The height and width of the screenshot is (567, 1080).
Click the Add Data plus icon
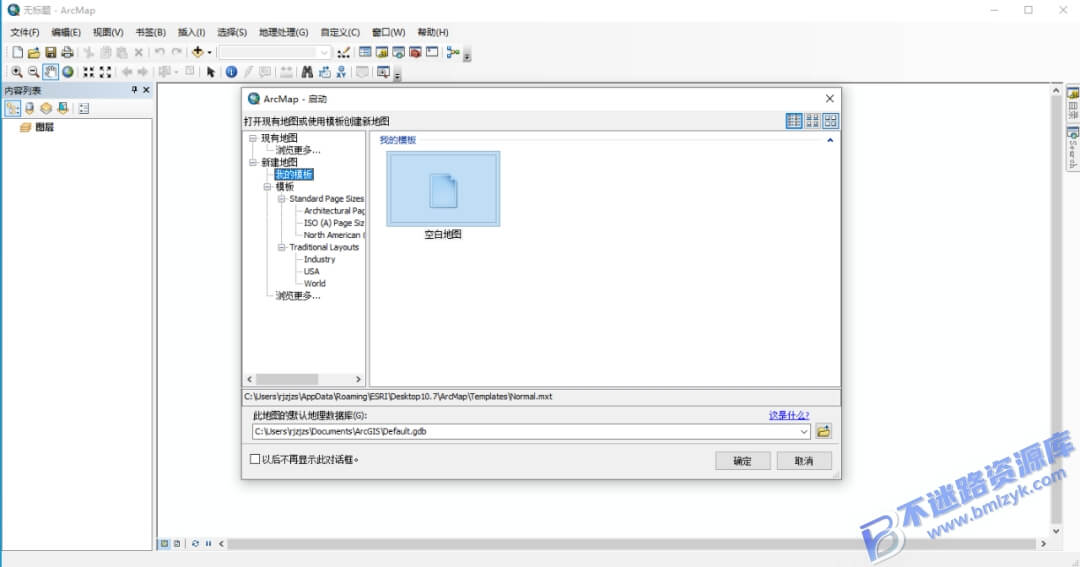point(198,52)
